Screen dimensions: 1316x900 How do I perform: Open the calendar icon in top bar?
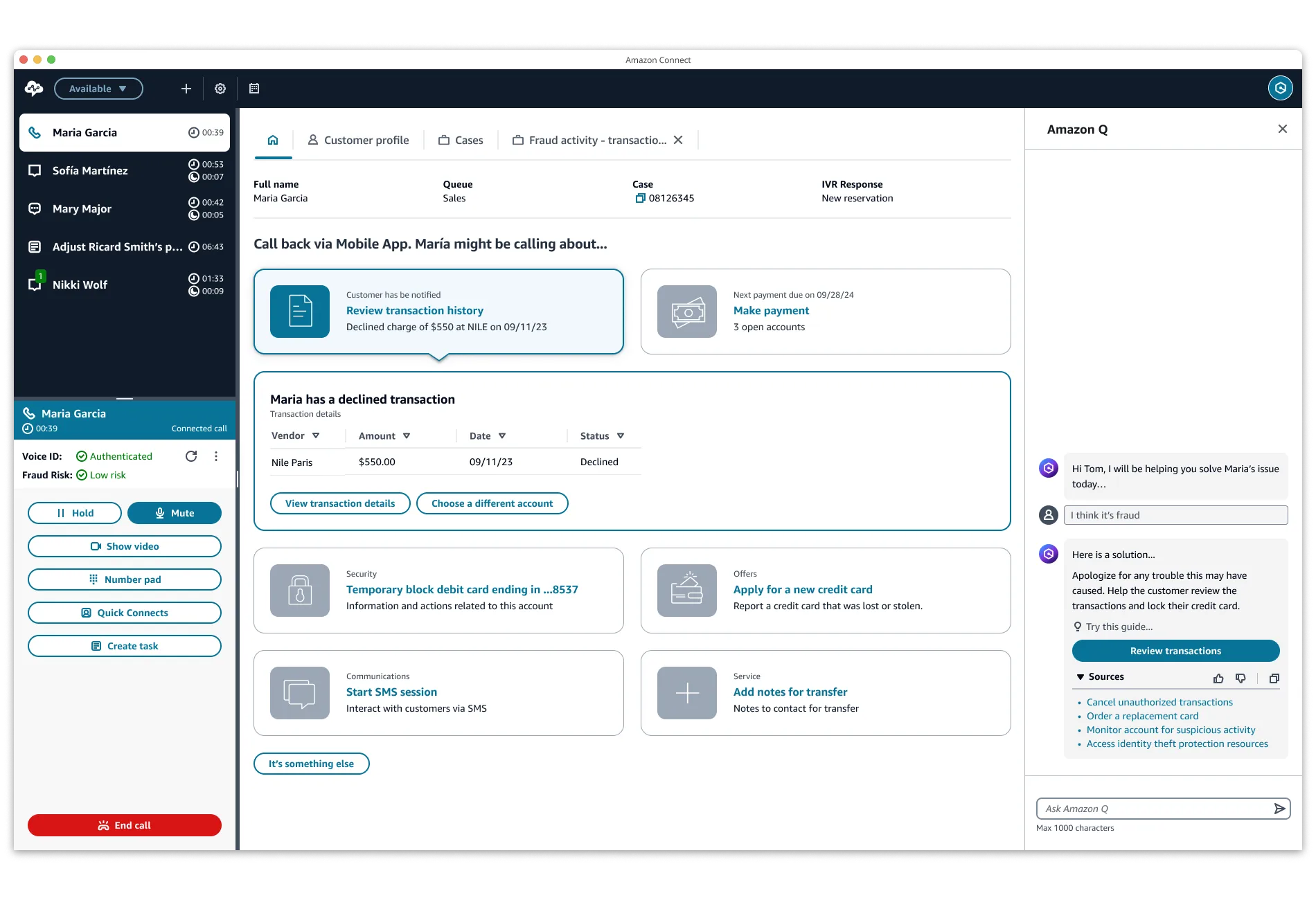coord(254,89)
